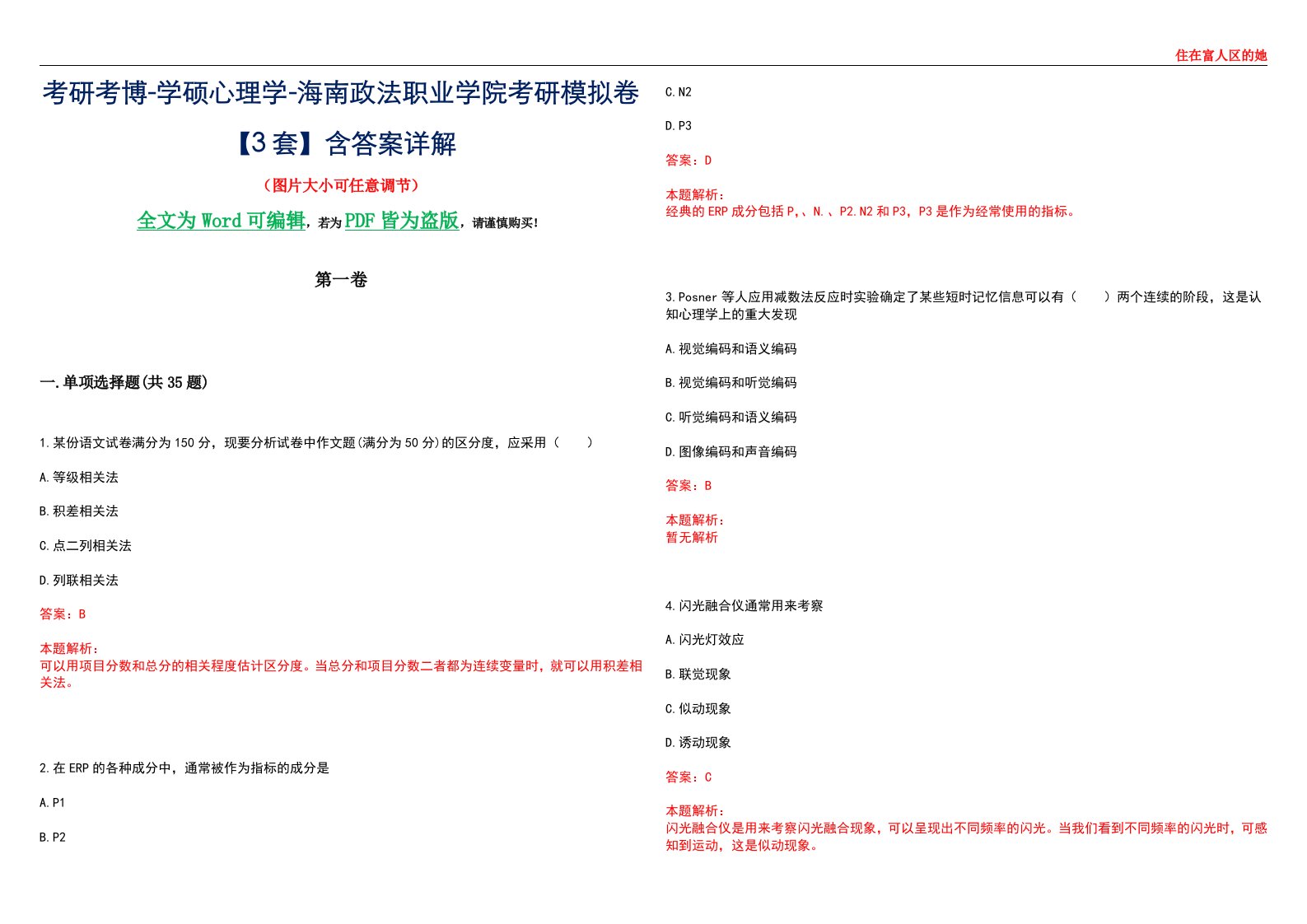Click the explanation starting 闪光融合仪是用来考察
This screenshot has width=1307, height=924.
click(966, 837)
